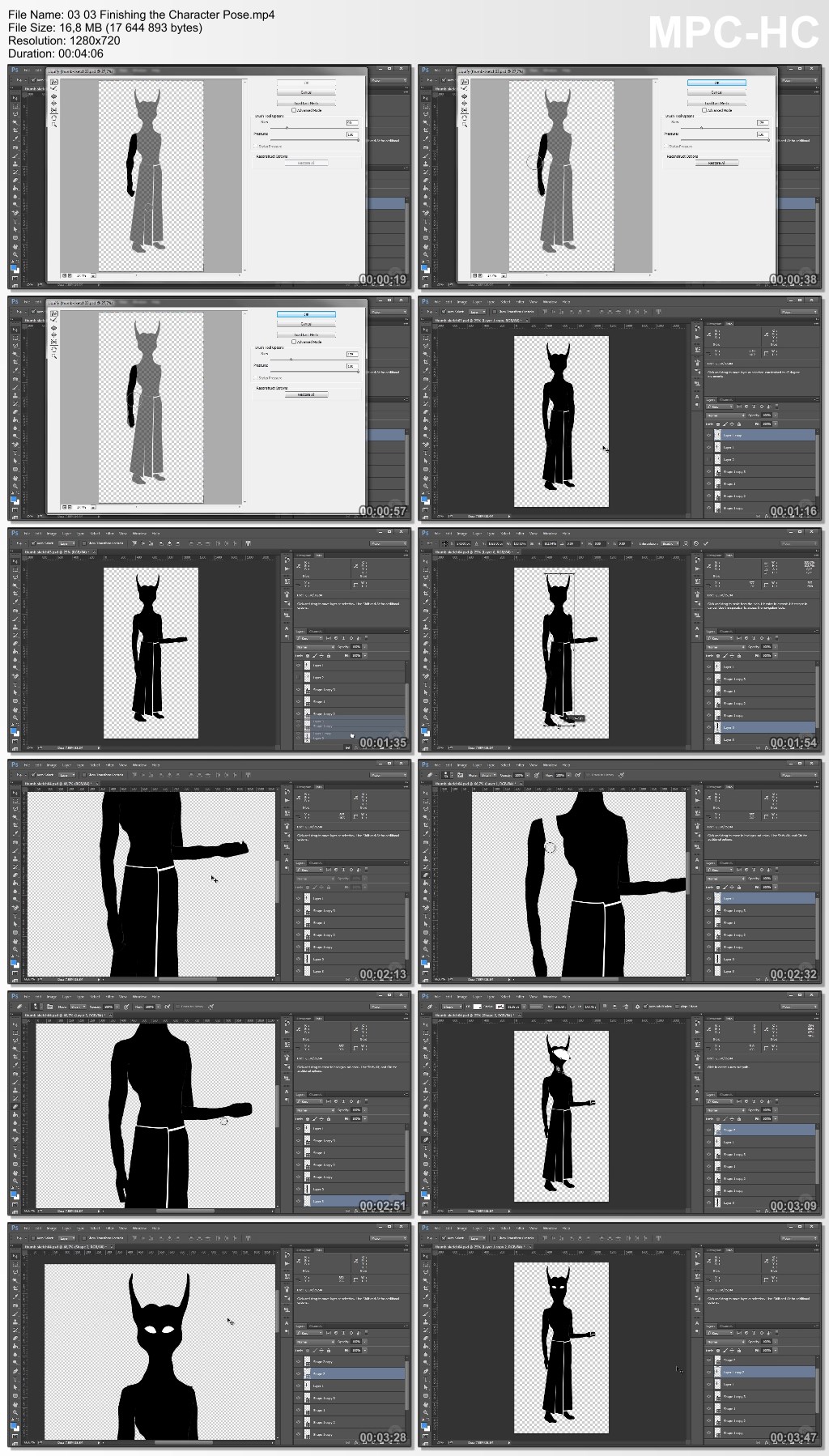This screenshot has height=1456, width=829.
Task: Click the Photoshop Ps logo in 00:03:47 frame
Action: tap(425, 1228)
